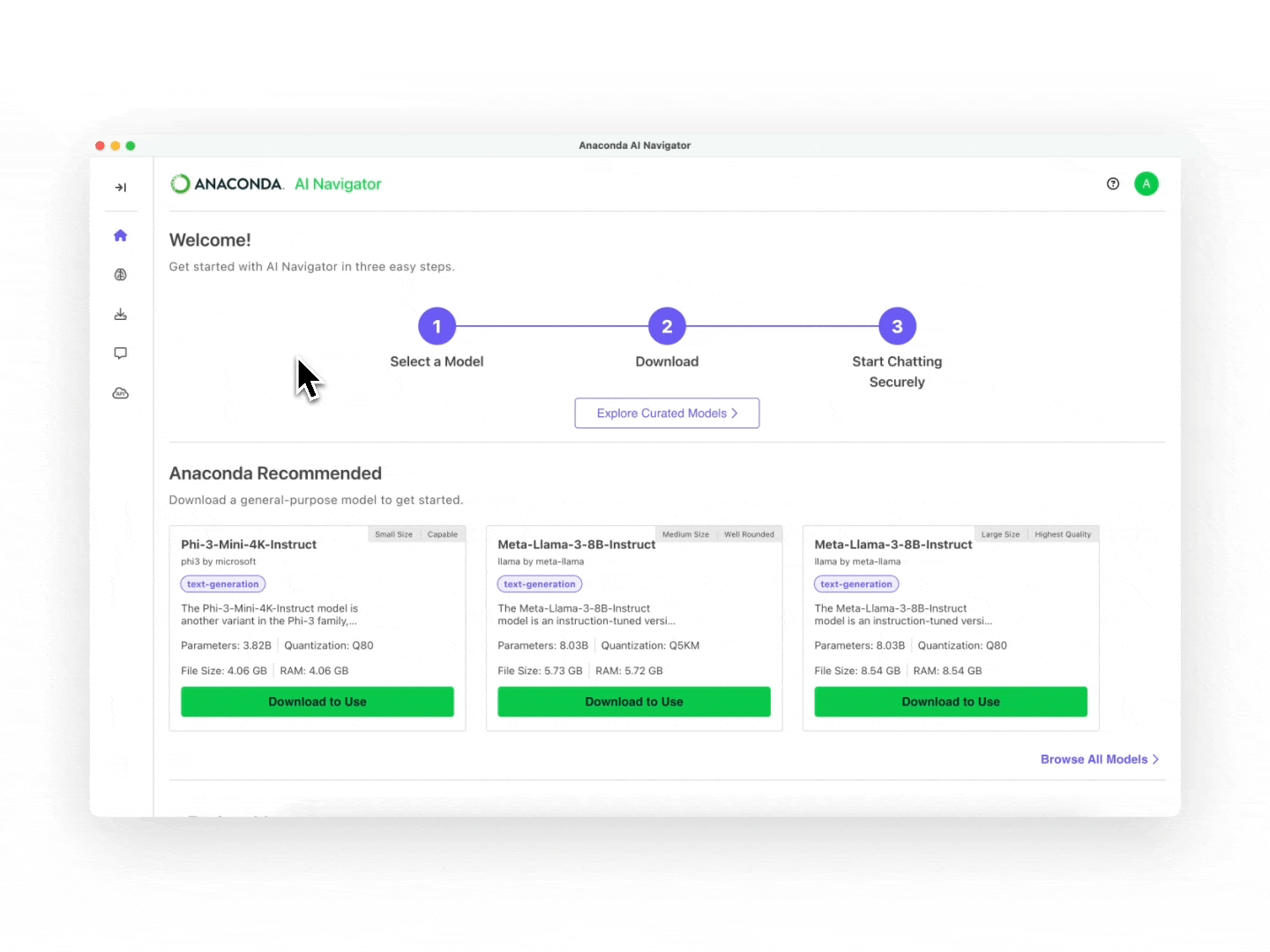The image size is (1270, 952).
Task: Open the Home page from sidebar
Action: click(121, 235)
